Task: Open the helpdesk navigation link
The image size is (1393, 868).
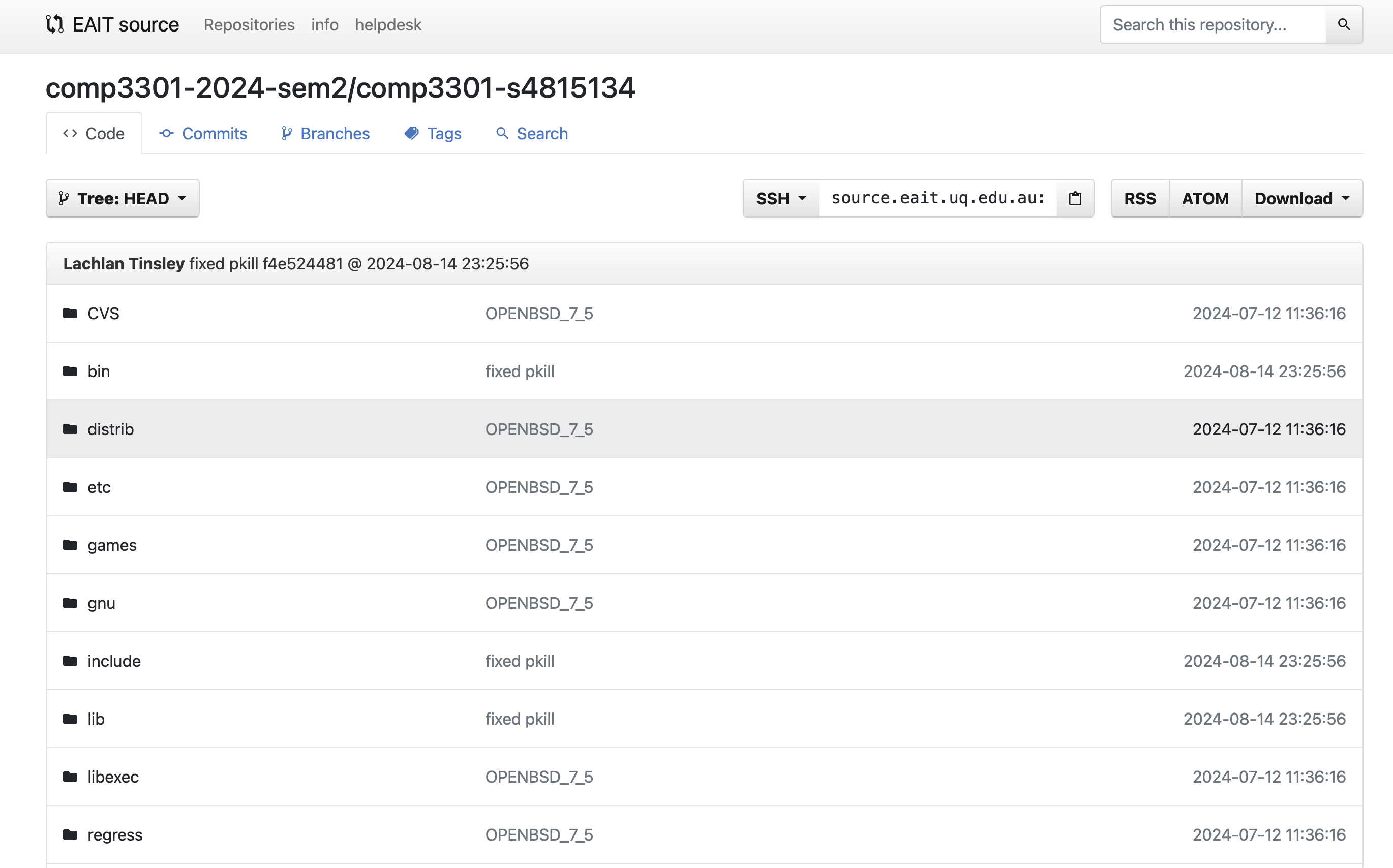Action: click(x=388, y=25)
